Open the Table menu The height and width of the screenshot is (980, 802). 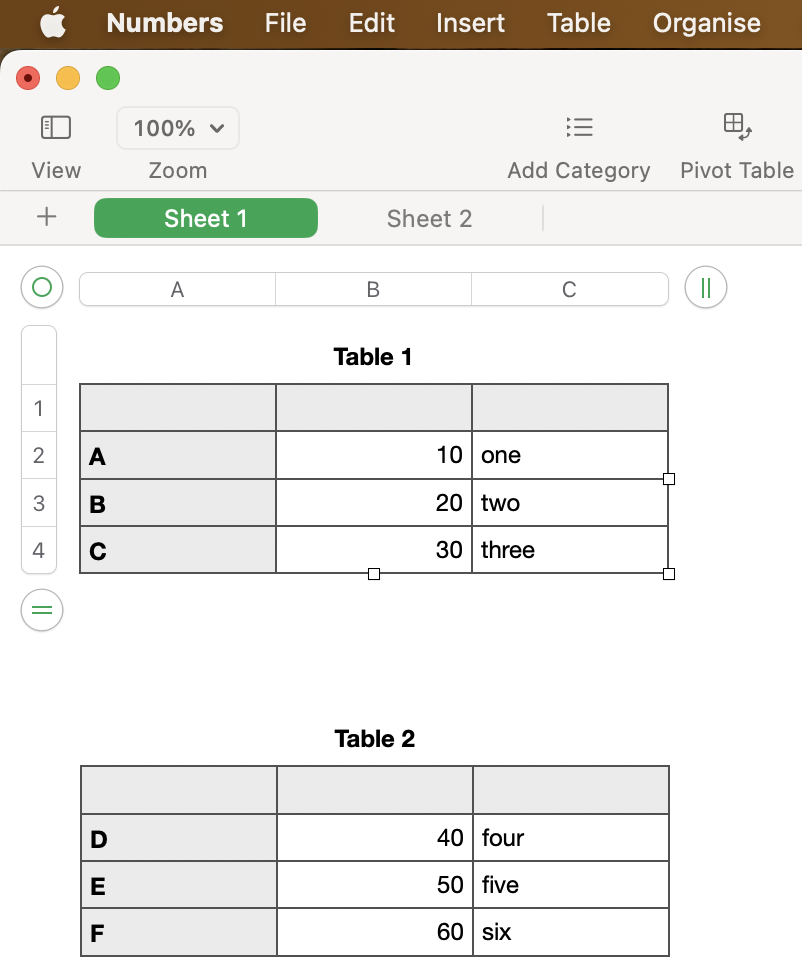[579, 23]
